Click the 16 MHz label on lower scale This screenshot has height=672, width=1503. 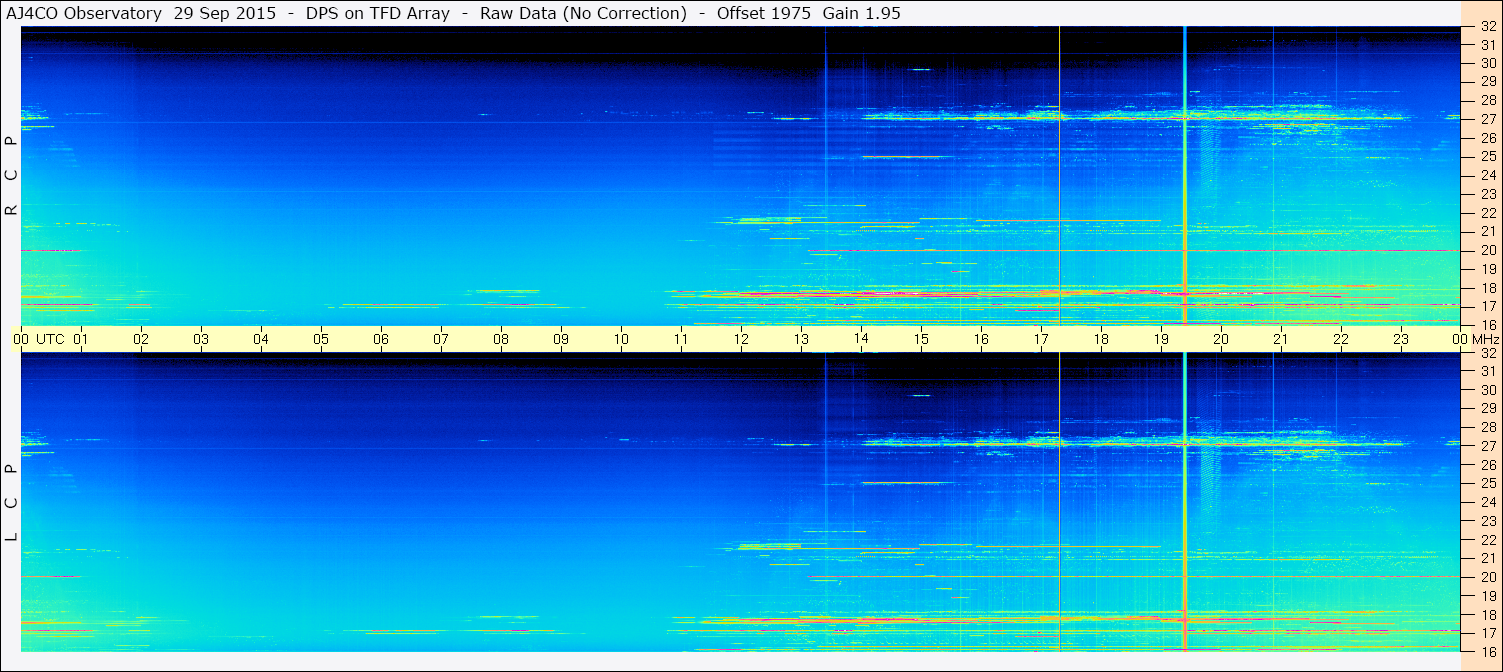coord(1487,651)
